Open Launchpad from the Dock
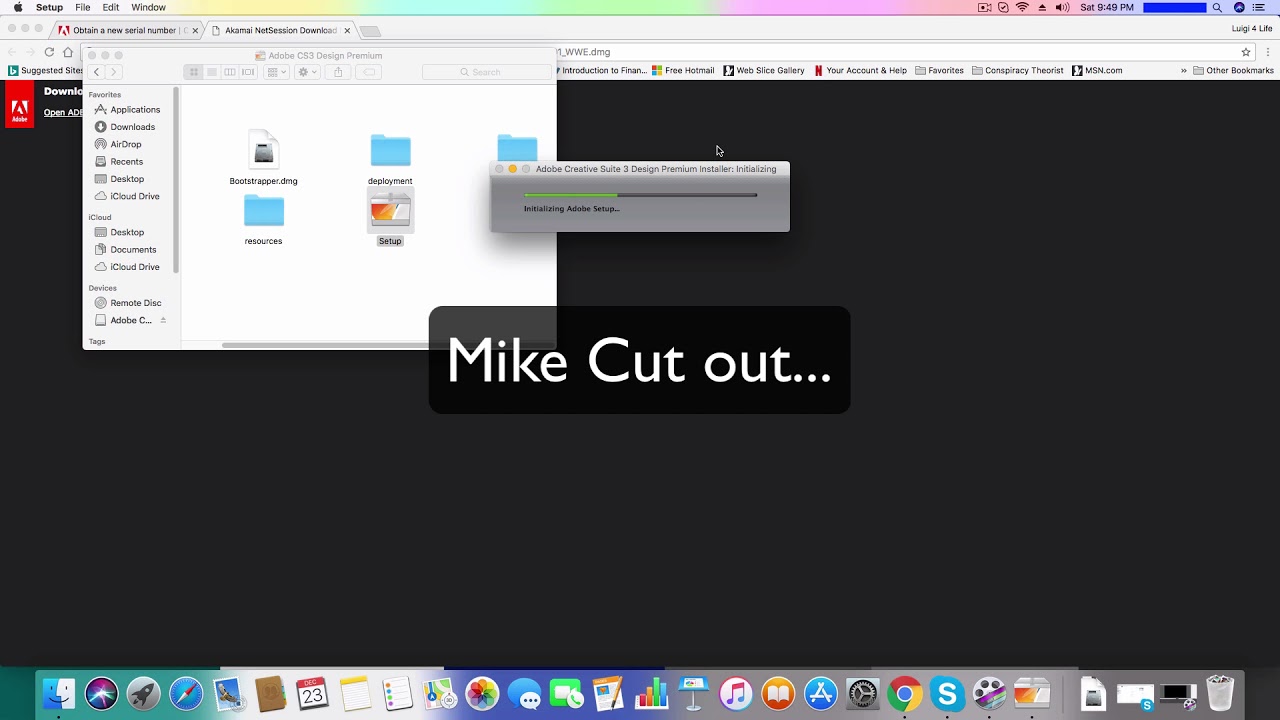Screen dimensions: 1280x720 [x=143, y=693]
